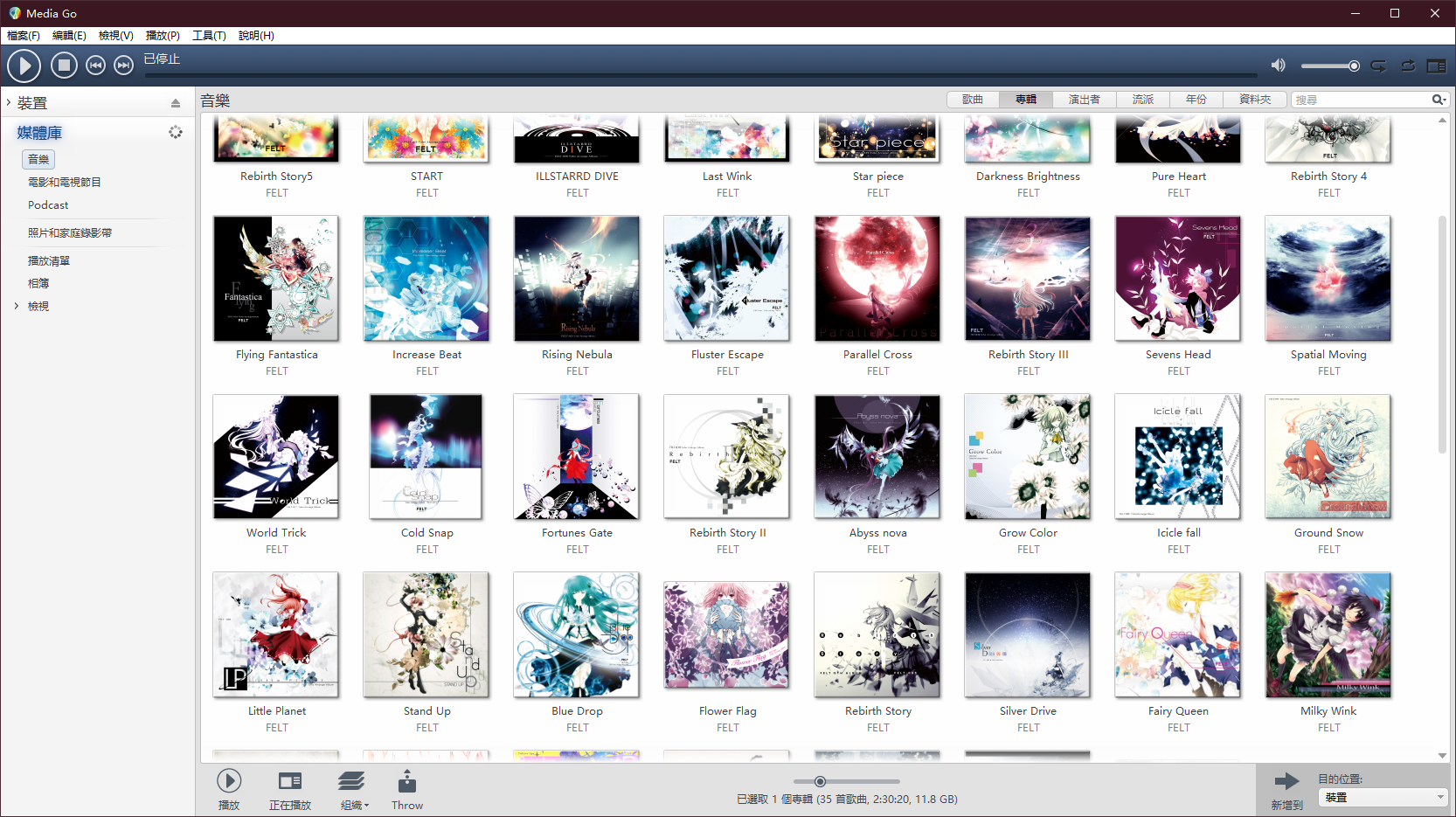The height and width of the screenshot is (817, 1456).
Task: Open the 工具(T) menu
Action: pos(209,36)
